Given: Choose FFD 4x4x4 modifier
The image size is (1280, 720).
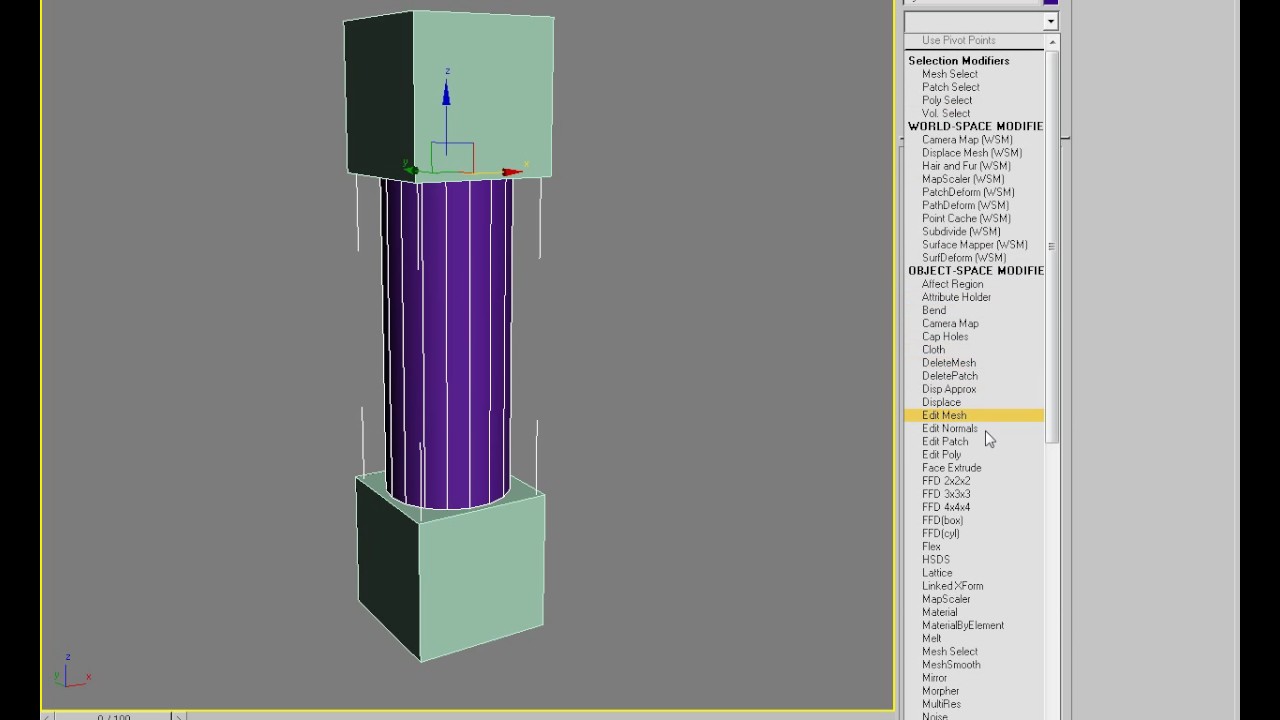Looking at the screenshot, I should [946, 507].
